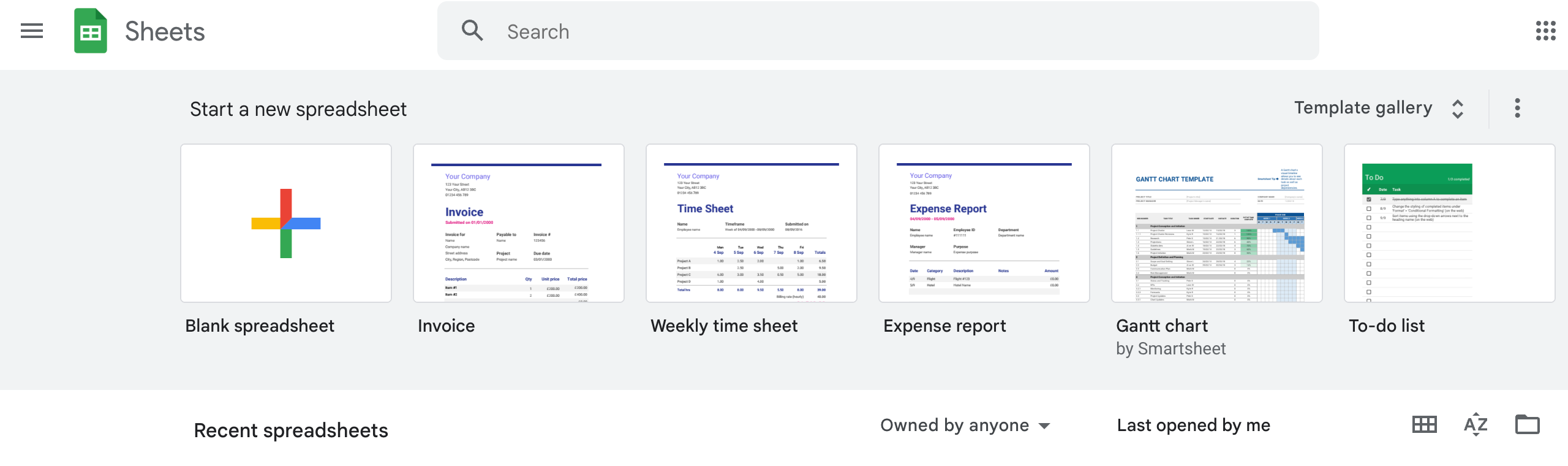1568x466 pixels.
Task: Open the template section more options menu
Action: pyautogui.click(x=1517, y=108)
